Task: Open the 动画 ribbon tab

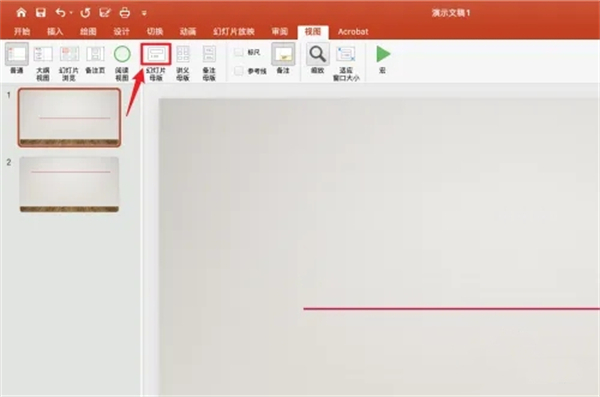Action: 188,31
